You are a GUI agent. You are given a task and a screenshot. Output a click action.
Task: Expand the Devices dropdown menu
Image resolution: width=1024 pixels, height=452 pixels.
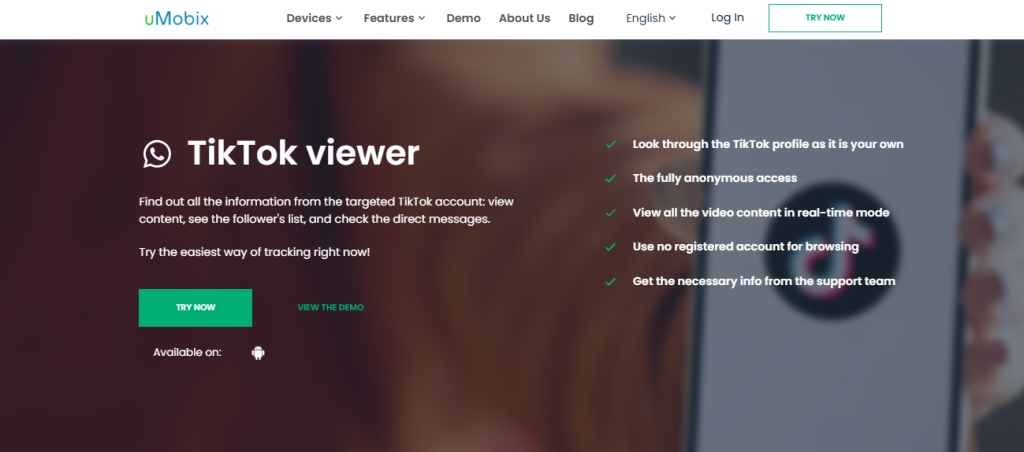[314, 18]
